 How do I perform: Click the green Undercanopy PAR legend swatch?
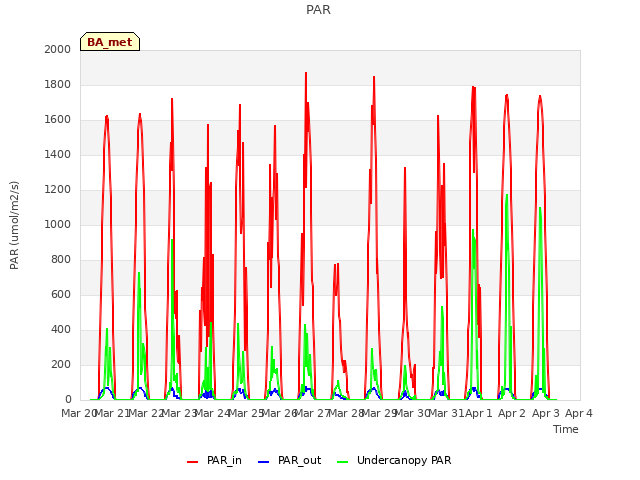[343, 462]
